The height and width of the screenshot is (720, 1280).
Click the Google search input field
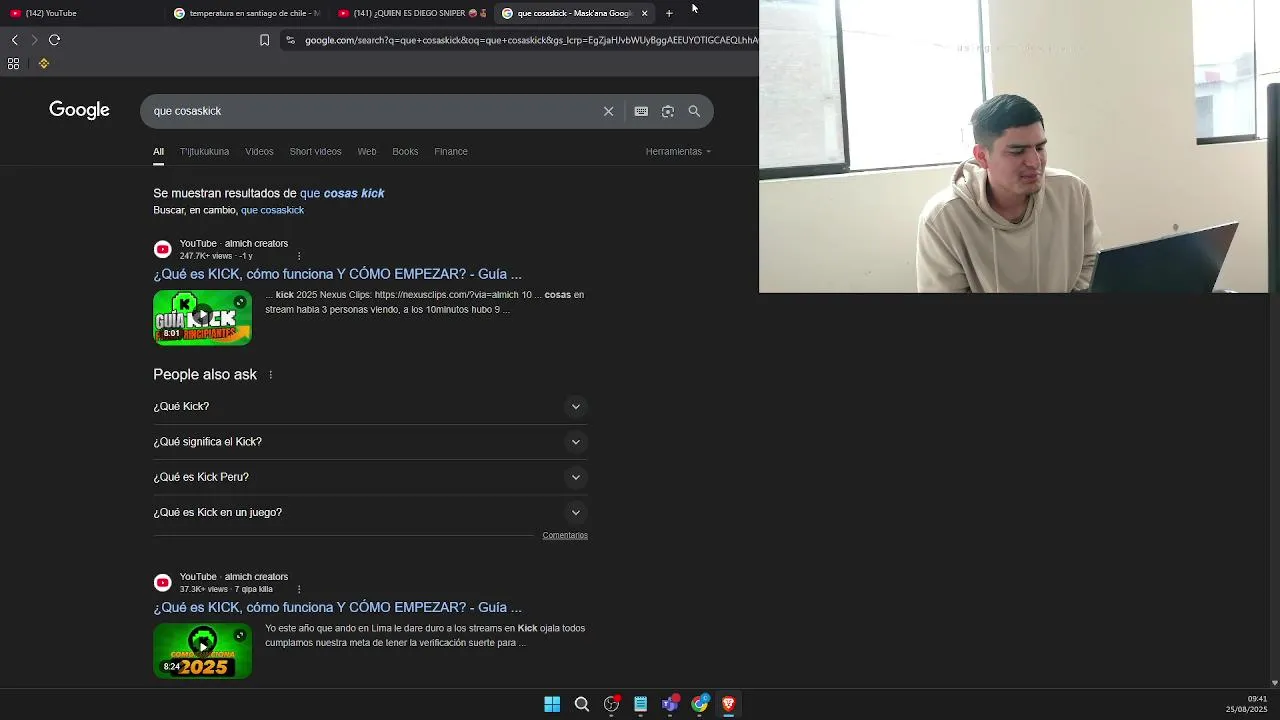(370, 111)
